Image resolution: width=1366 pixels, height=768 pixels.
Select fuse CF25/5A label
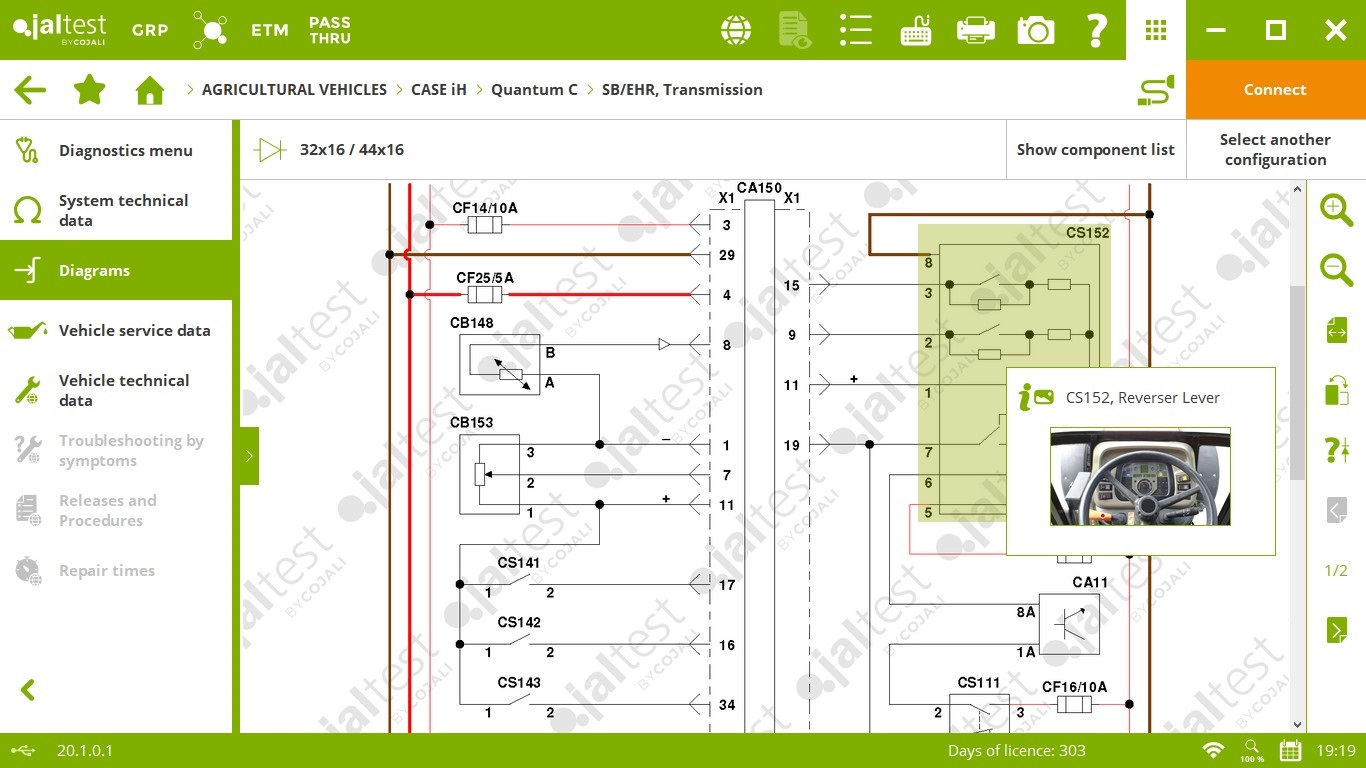coord(485,277)
